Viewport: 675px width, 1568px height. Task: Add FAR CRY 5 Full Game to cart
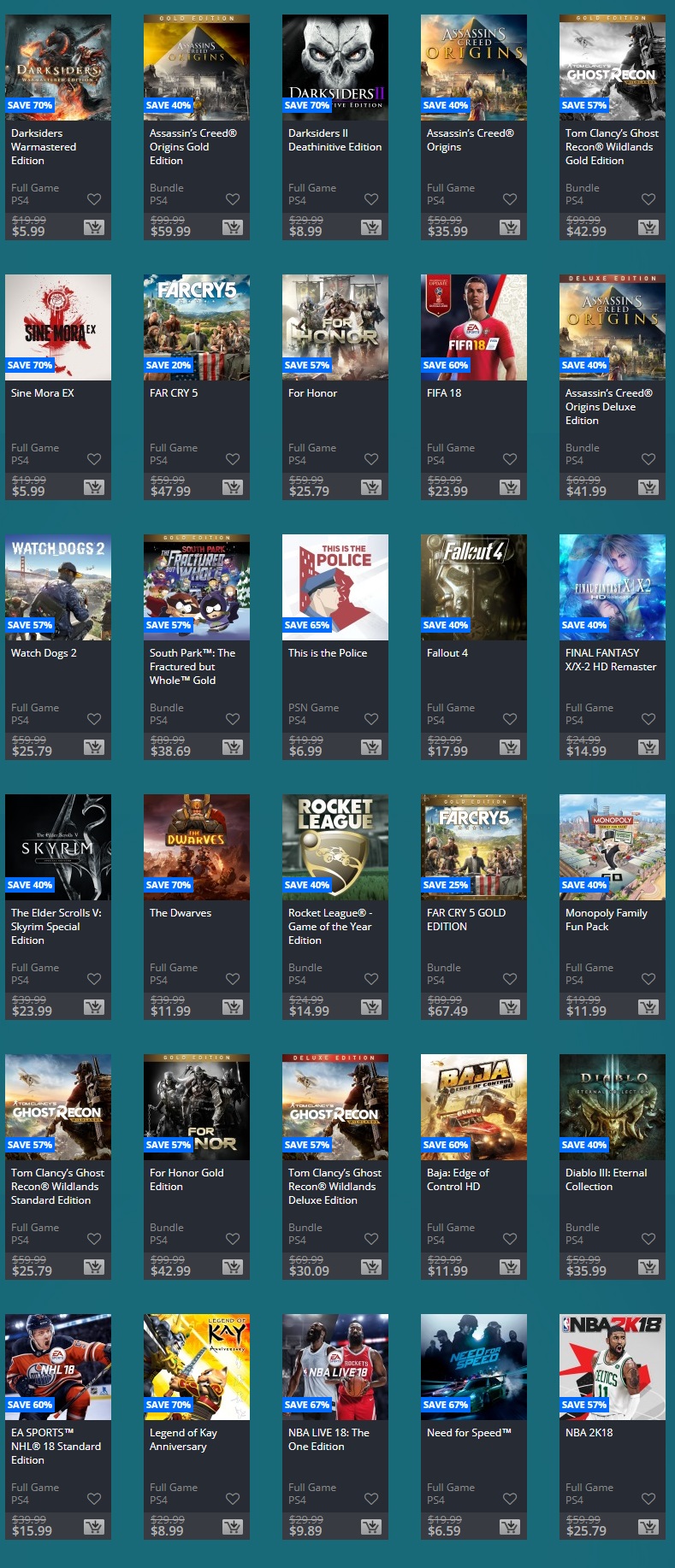coord(233,487)
